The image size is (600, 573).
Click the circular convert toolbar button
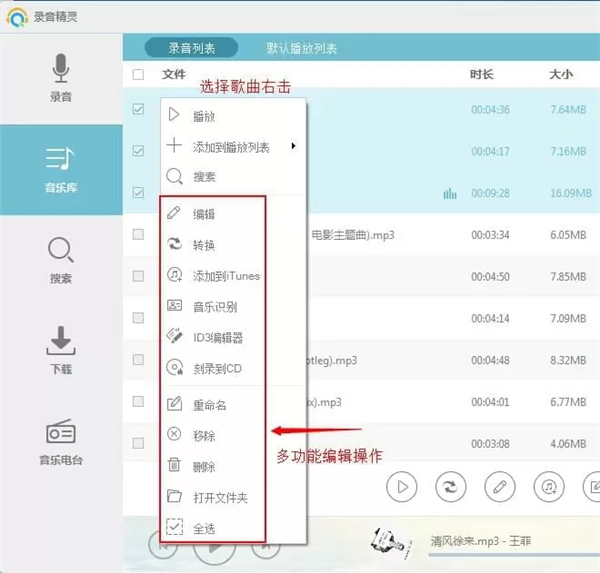(x=451, y=487)
